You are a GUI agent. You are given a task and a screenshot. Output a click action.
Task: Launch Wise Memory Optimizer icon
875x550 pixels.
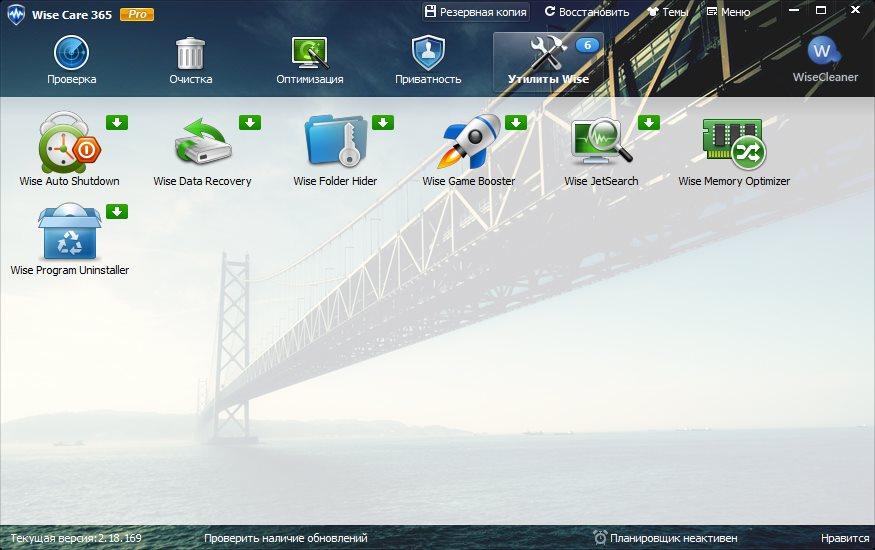click(734, 144)
